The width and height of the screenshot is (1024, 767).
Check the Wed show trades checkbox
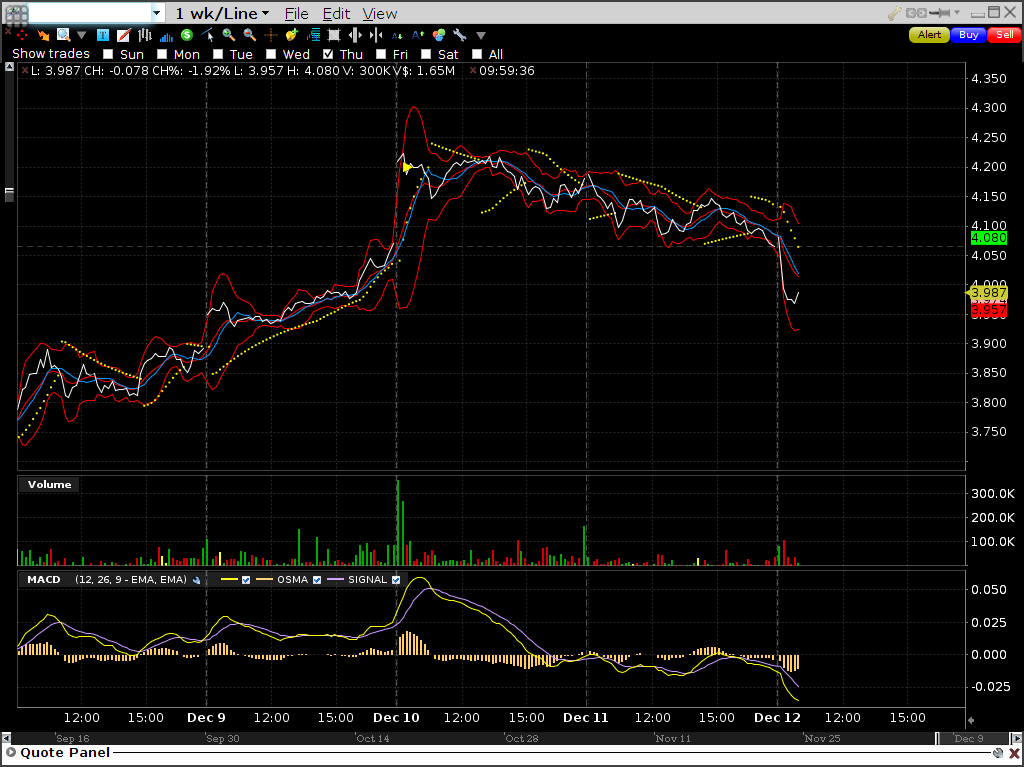tap(271, 54)
